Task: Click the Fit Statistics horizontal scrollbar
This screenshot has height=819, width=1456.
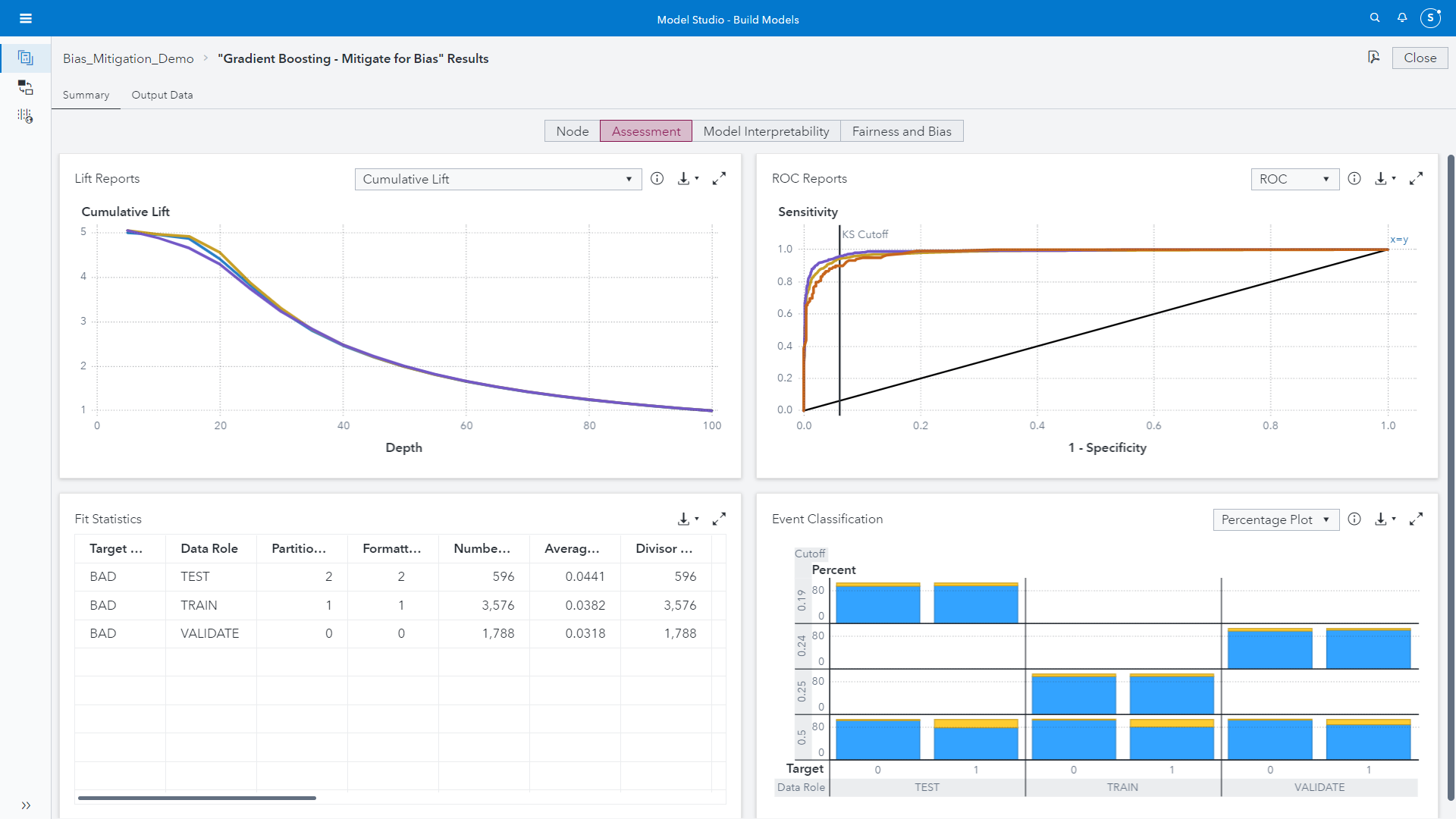Action: [197, 798]
